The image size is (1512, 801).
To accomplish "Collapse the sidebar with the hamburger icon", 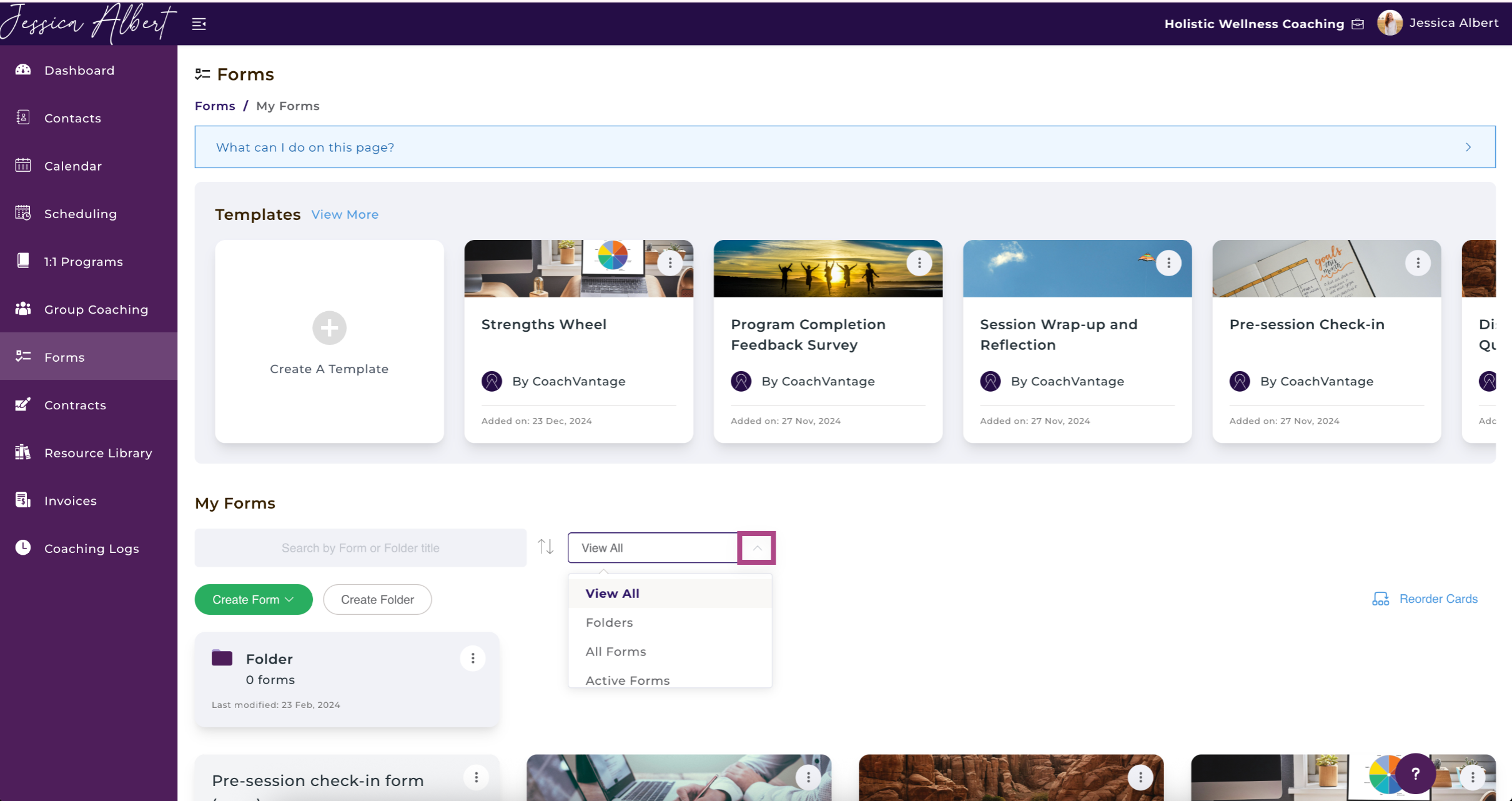I will pyautogui.click(x=199, y=24).
